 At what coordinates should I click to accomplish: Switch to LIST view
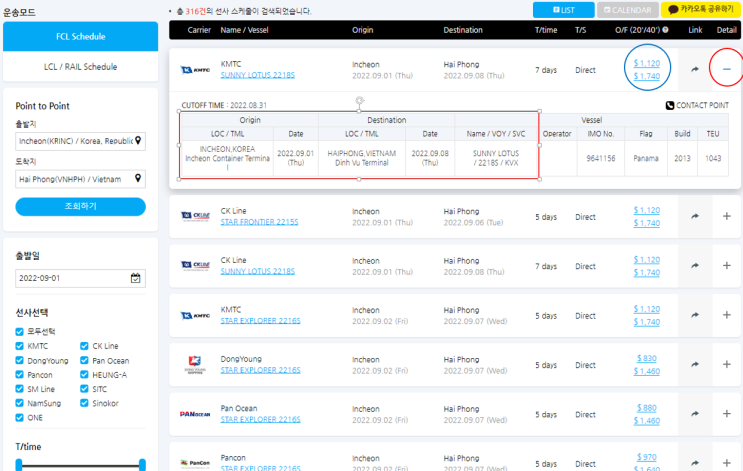point(563,9)
